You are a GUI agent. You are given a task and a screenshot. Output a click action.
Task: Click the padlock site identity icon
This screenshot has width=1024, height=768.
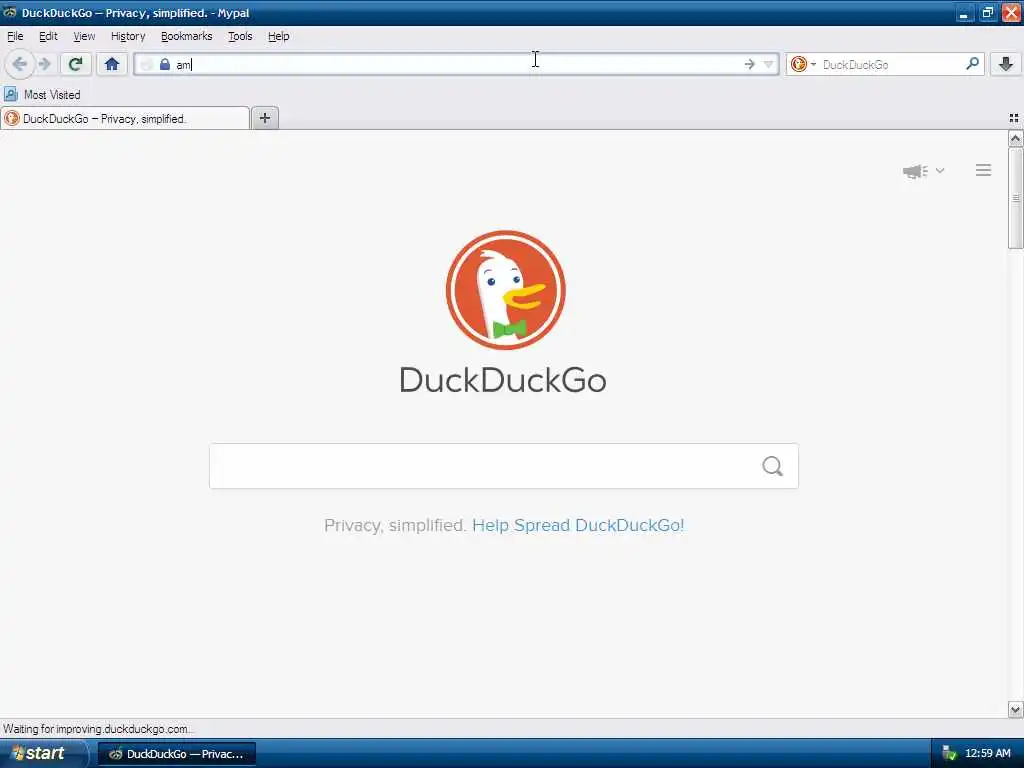[x=165, y=64]
